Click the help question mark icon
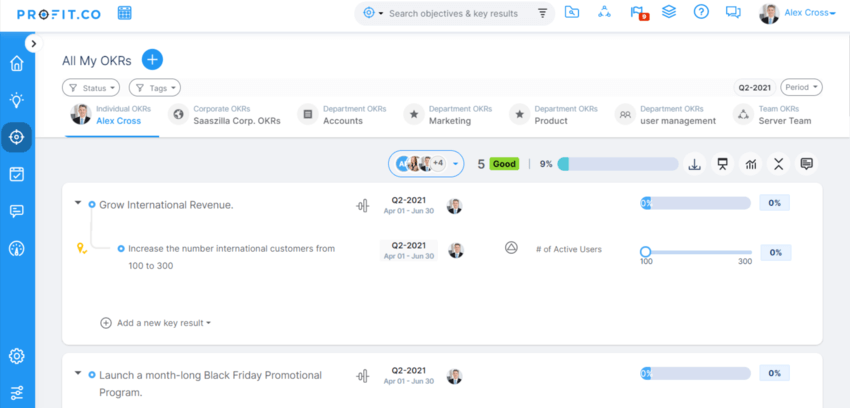 pyautogui.click(x=701, y=13)
